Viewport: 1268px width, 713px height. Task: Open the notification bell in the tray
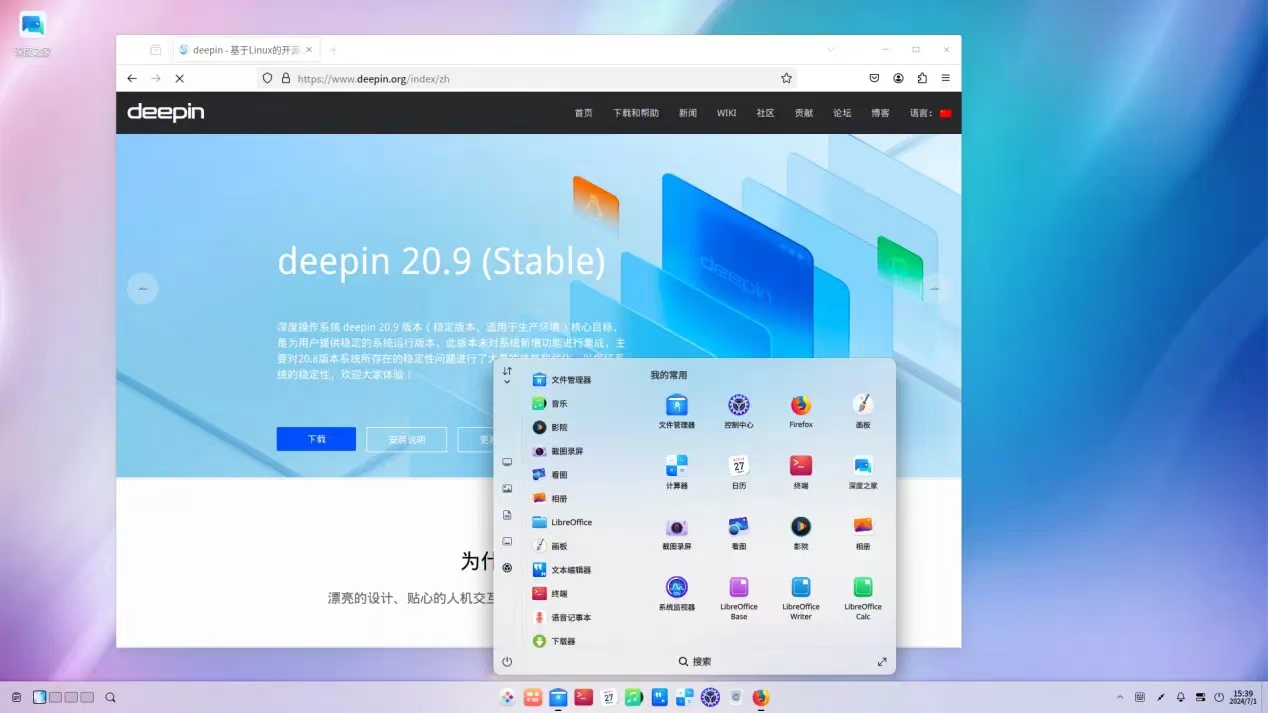click(x=1180, y=697)
